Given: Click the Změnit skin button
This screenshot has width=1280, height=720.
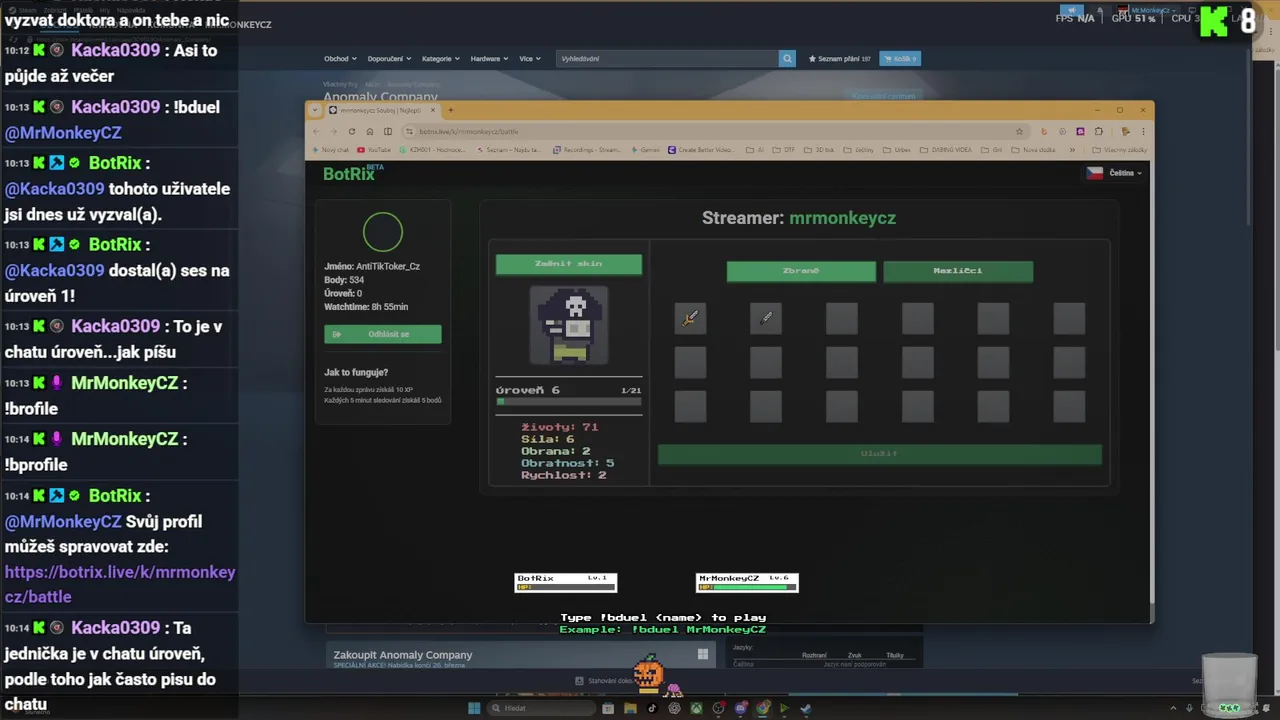Looking at the screenshot, I should [x=569, y=264].
